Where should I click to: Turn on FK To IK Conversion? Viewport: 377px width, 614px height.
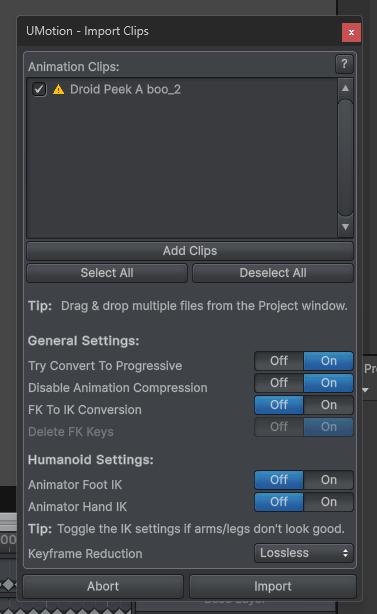point(328,405)
